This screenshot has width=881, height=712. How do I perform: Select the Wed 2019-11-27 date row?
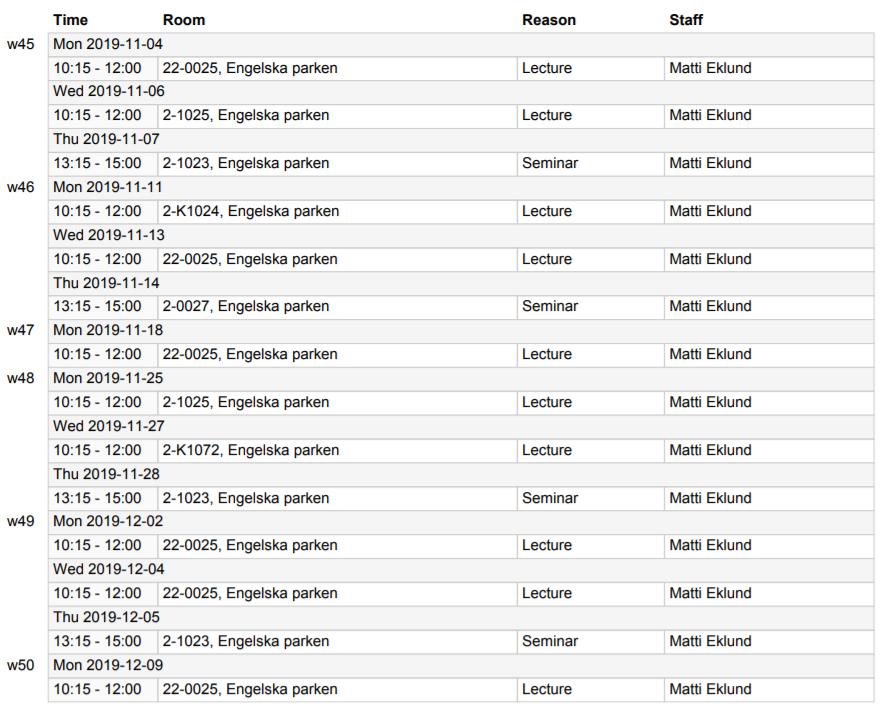(461, 427)
